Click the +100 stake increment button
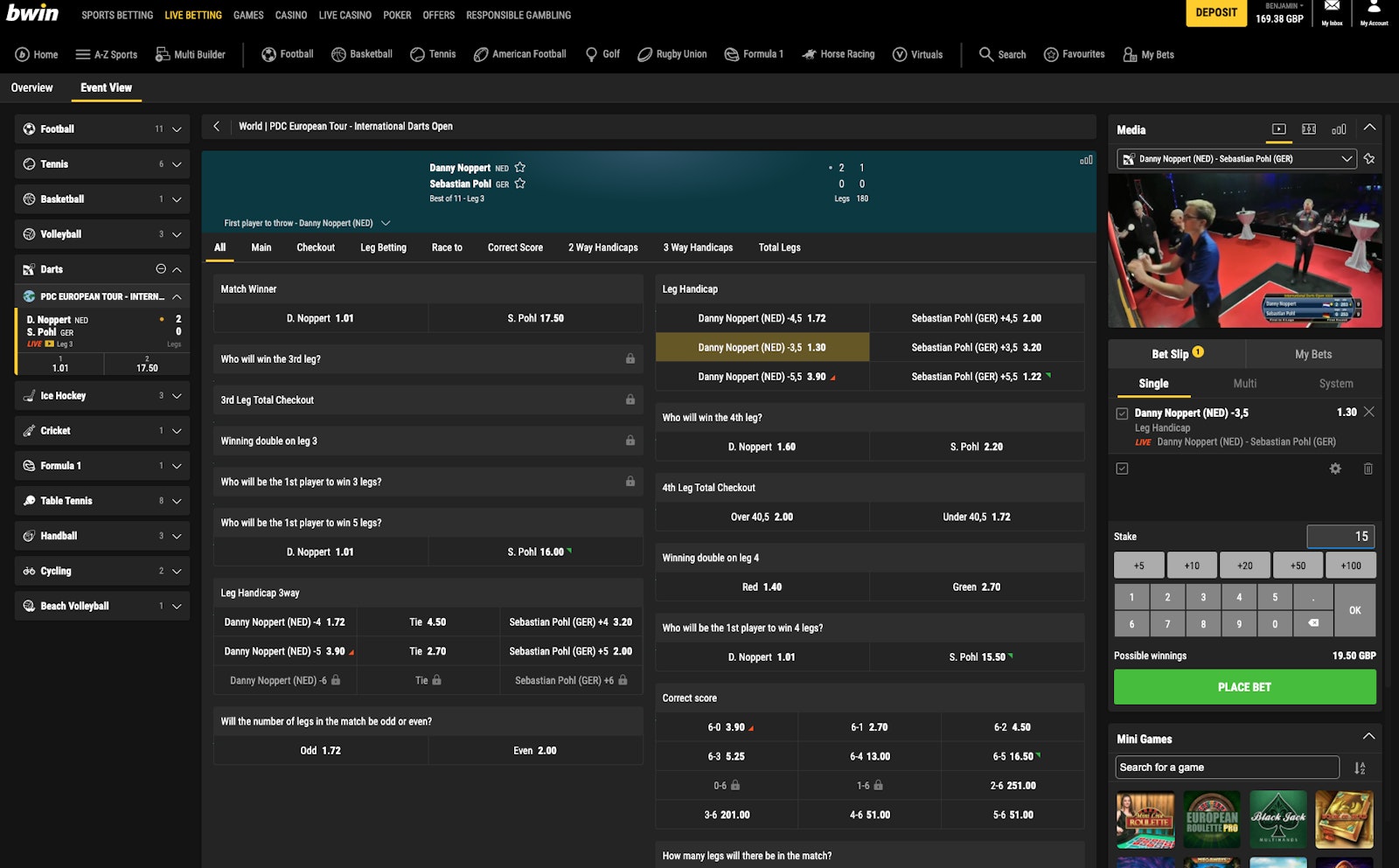The height and width of the screenshot is (868, 1399). pos(1351,565)
